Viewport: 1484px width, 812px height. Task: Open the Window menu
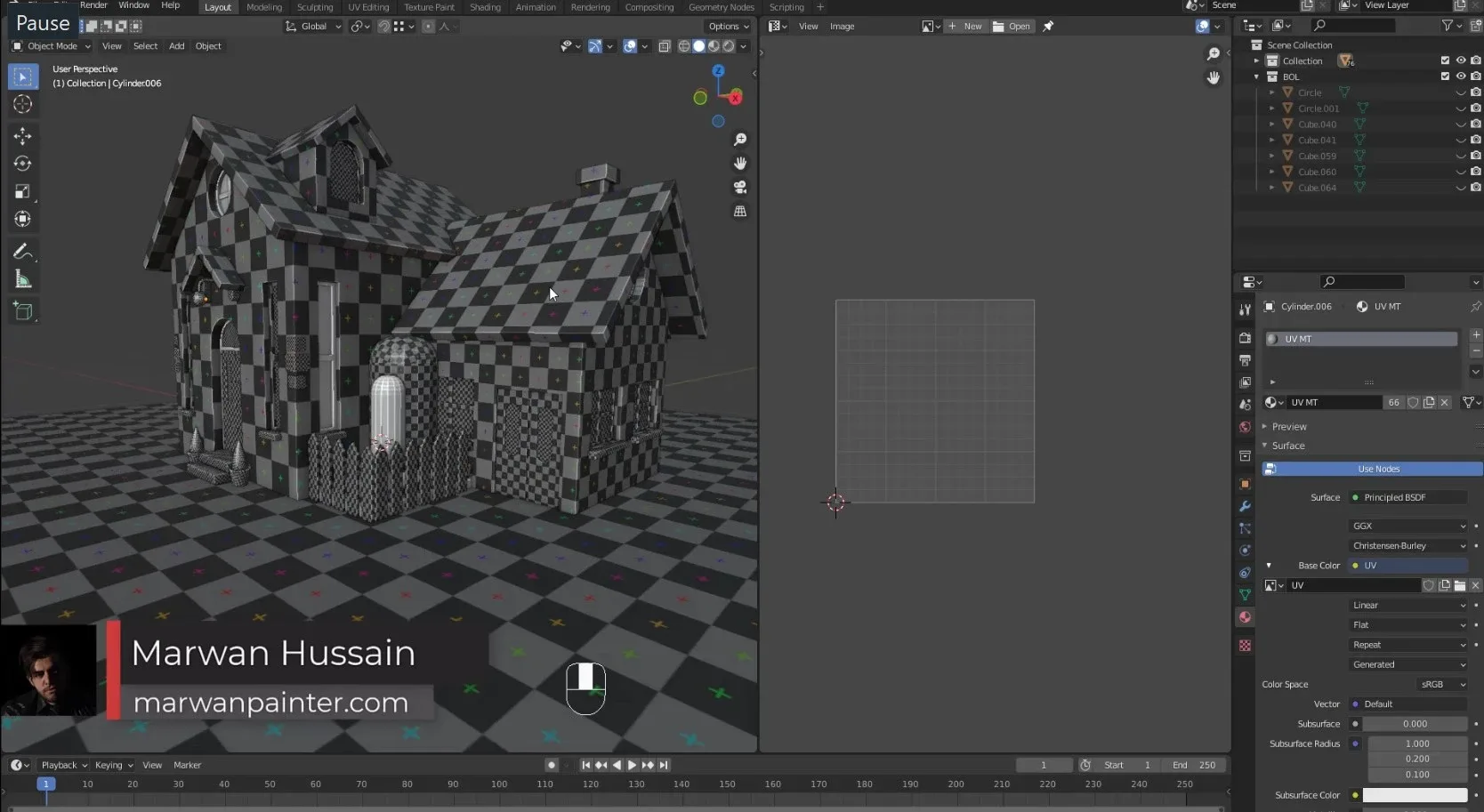(x=134, y=5)
